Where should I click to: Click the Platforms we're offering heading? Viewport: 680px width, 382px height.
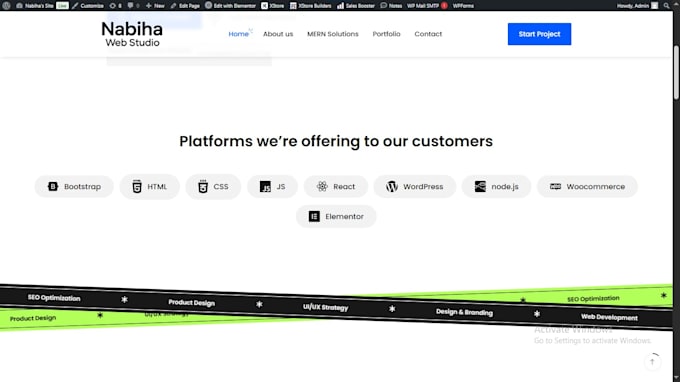click(x=336, y=141)
